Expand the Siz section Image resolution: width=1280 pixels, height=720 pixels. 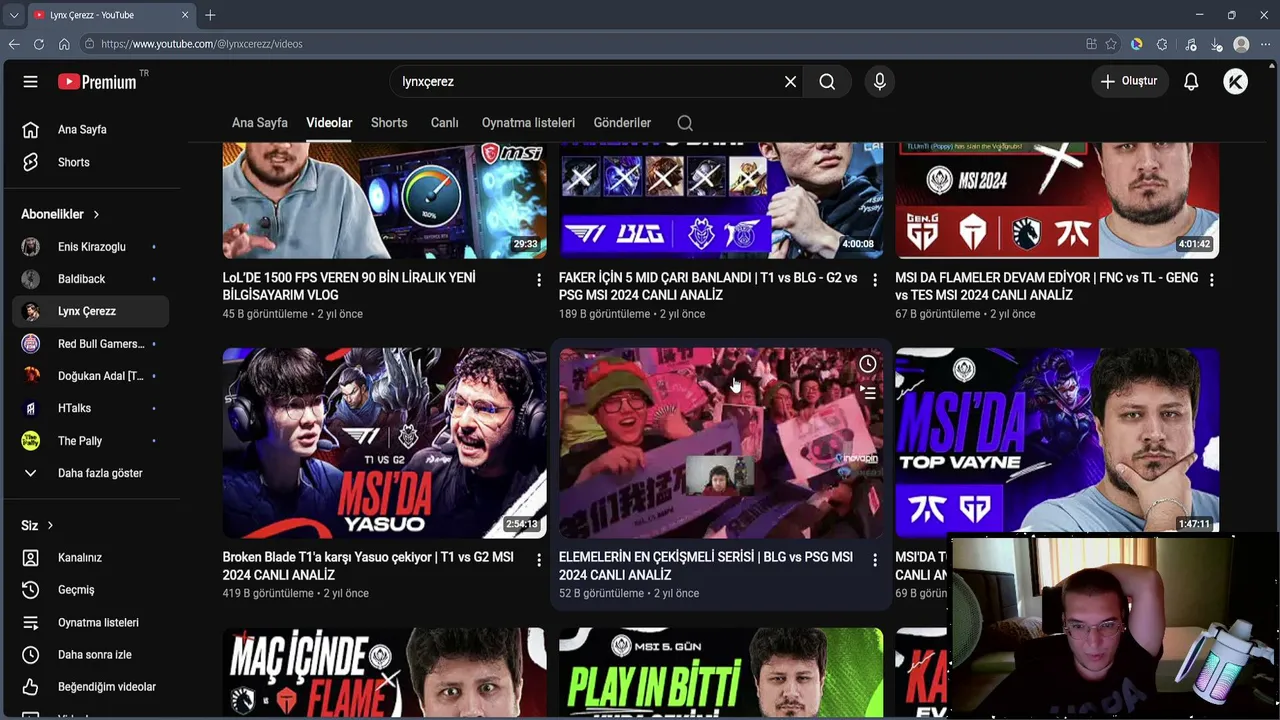coord(37,525)
